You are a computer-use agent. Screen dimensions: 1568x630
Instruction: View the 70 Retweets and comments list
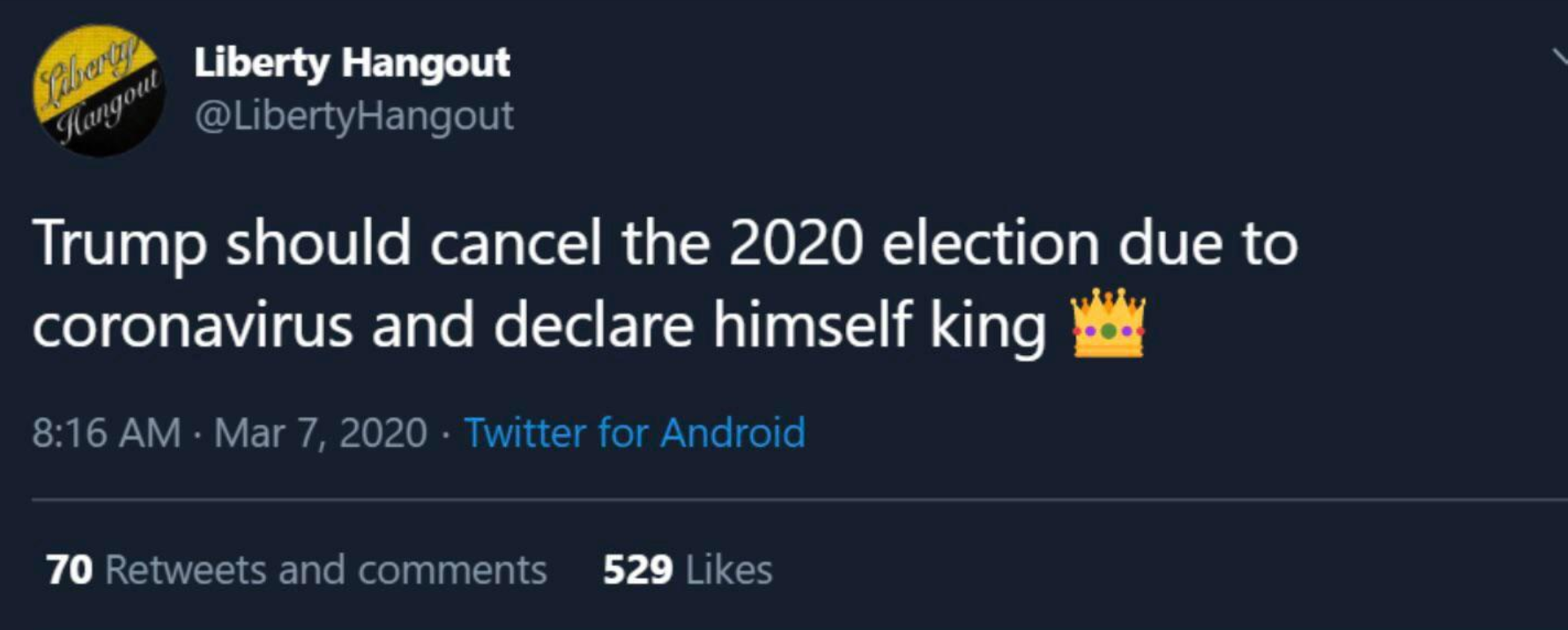click(x=296, y=570)
